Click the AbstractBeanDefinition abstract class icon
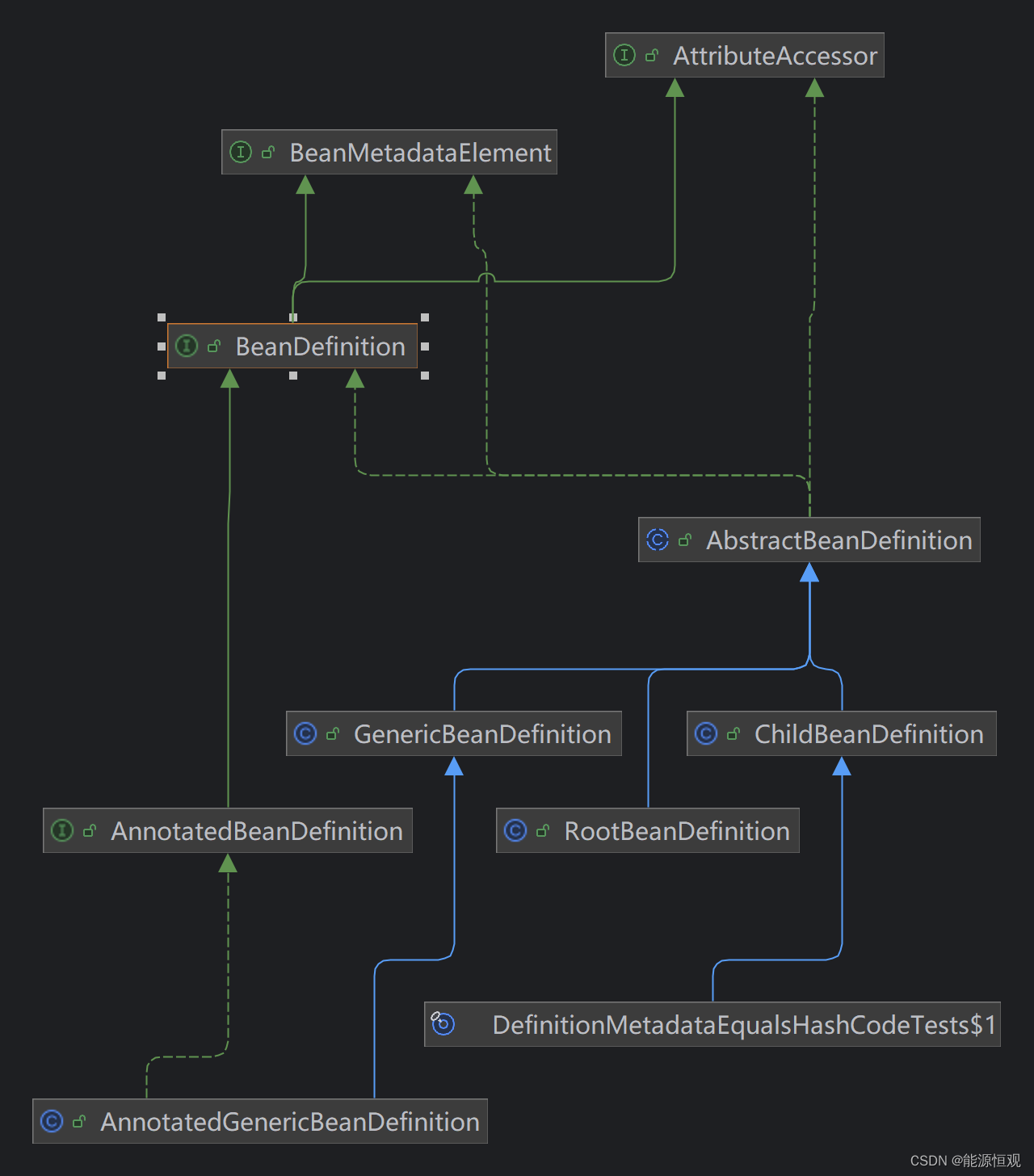The height and width of the screenshot is (1176, 1034). tap(658, 540)
